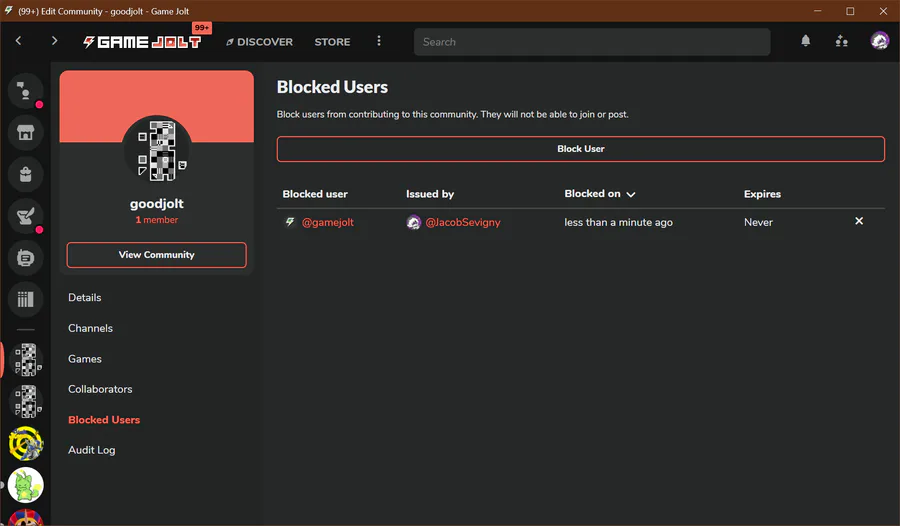The height and width of the screenshot is (526, 900).
Task: Open the user avatar account menu
Action: click(x=880, y=41)
